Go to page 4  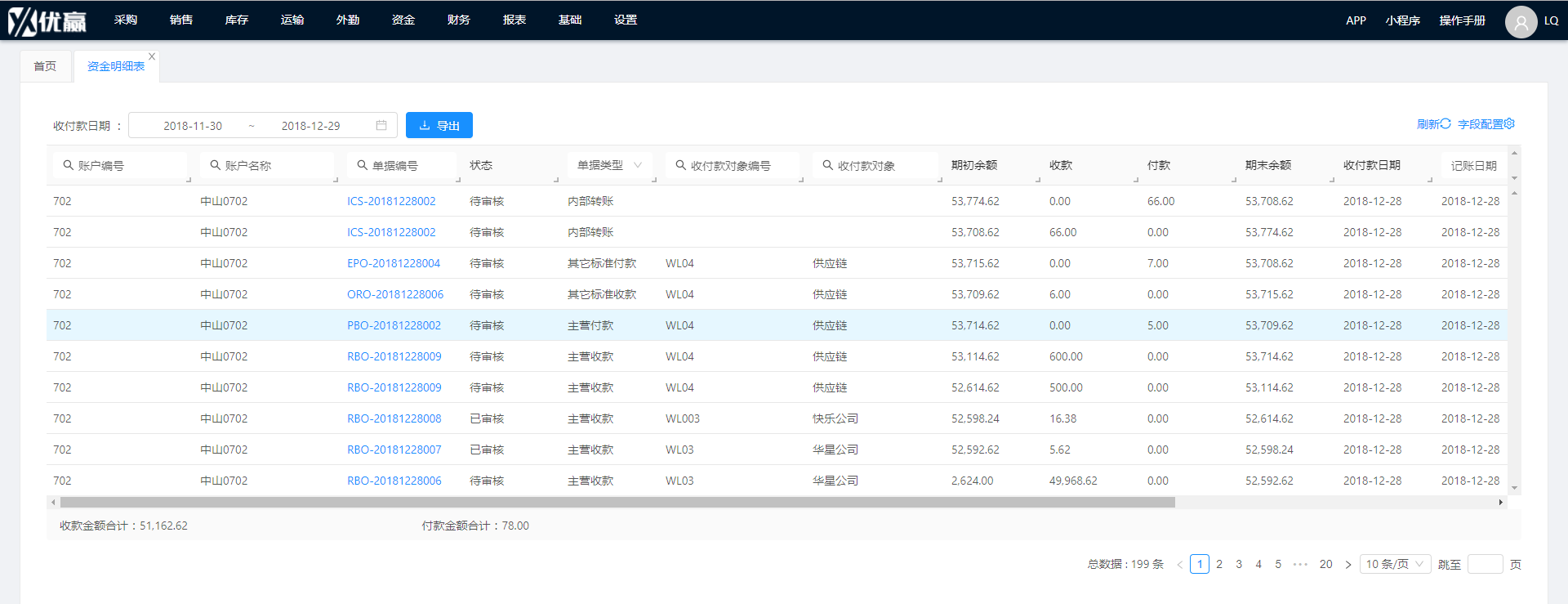tap(1258, 564)
